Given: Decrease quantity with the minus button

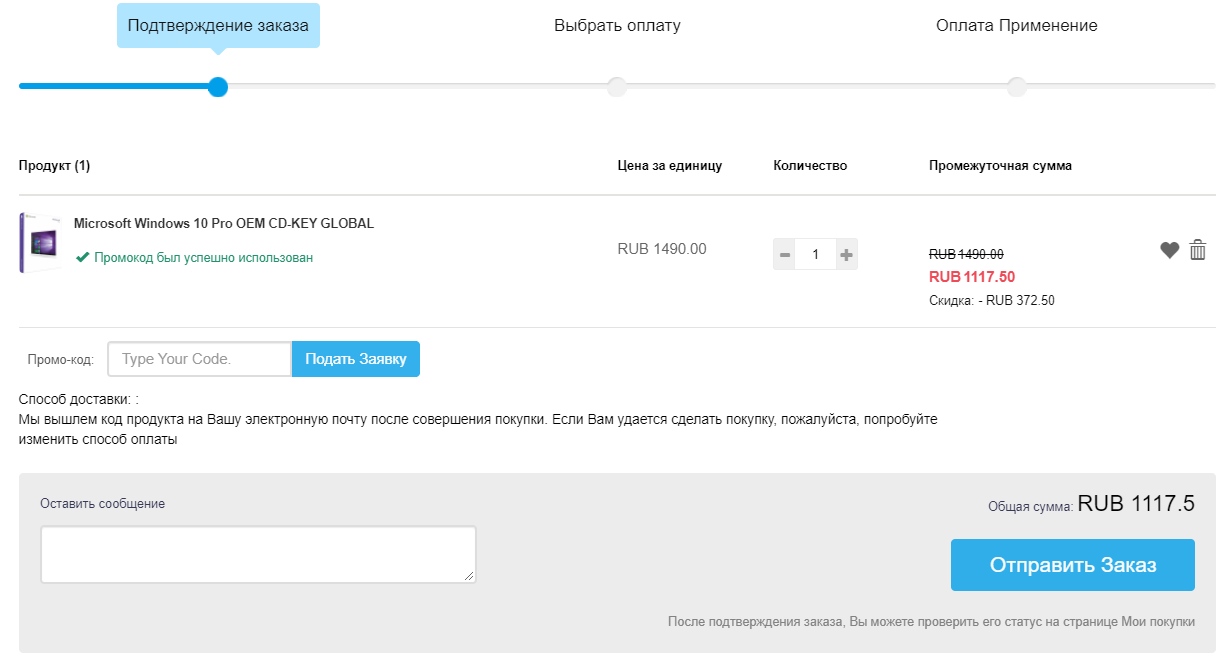Looking at the screenshot, I should coord(785,255).
